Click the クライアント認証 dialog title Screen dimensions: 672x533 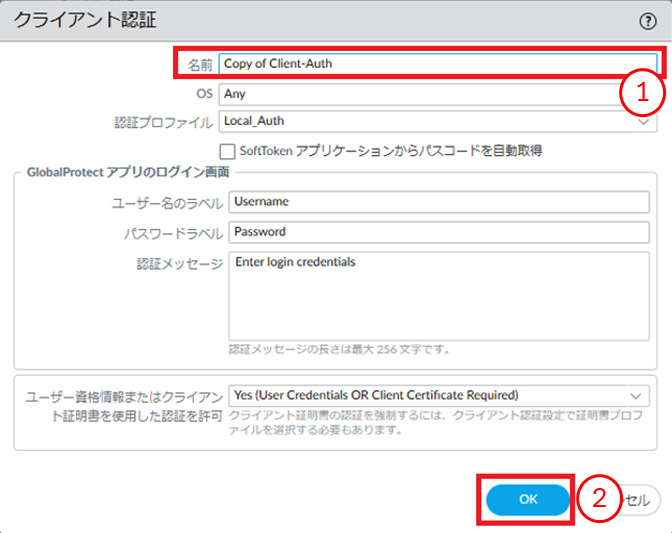click(85, 20)
